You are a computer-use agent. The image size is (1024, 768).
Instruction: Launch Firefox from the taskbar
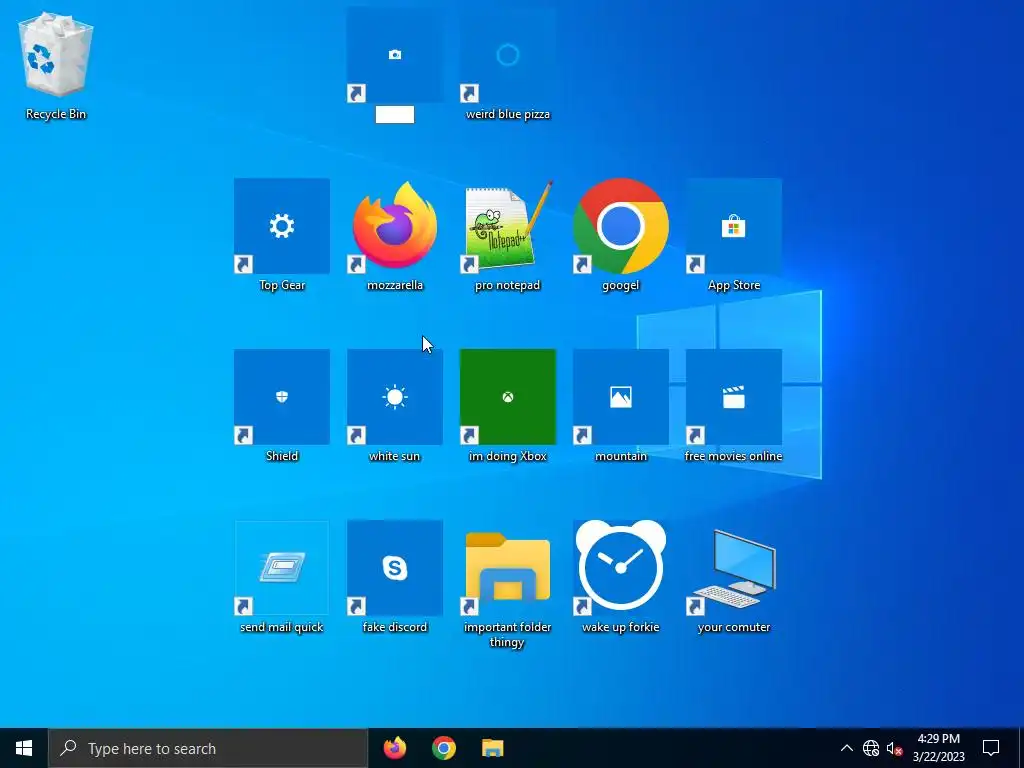[394, 748]
